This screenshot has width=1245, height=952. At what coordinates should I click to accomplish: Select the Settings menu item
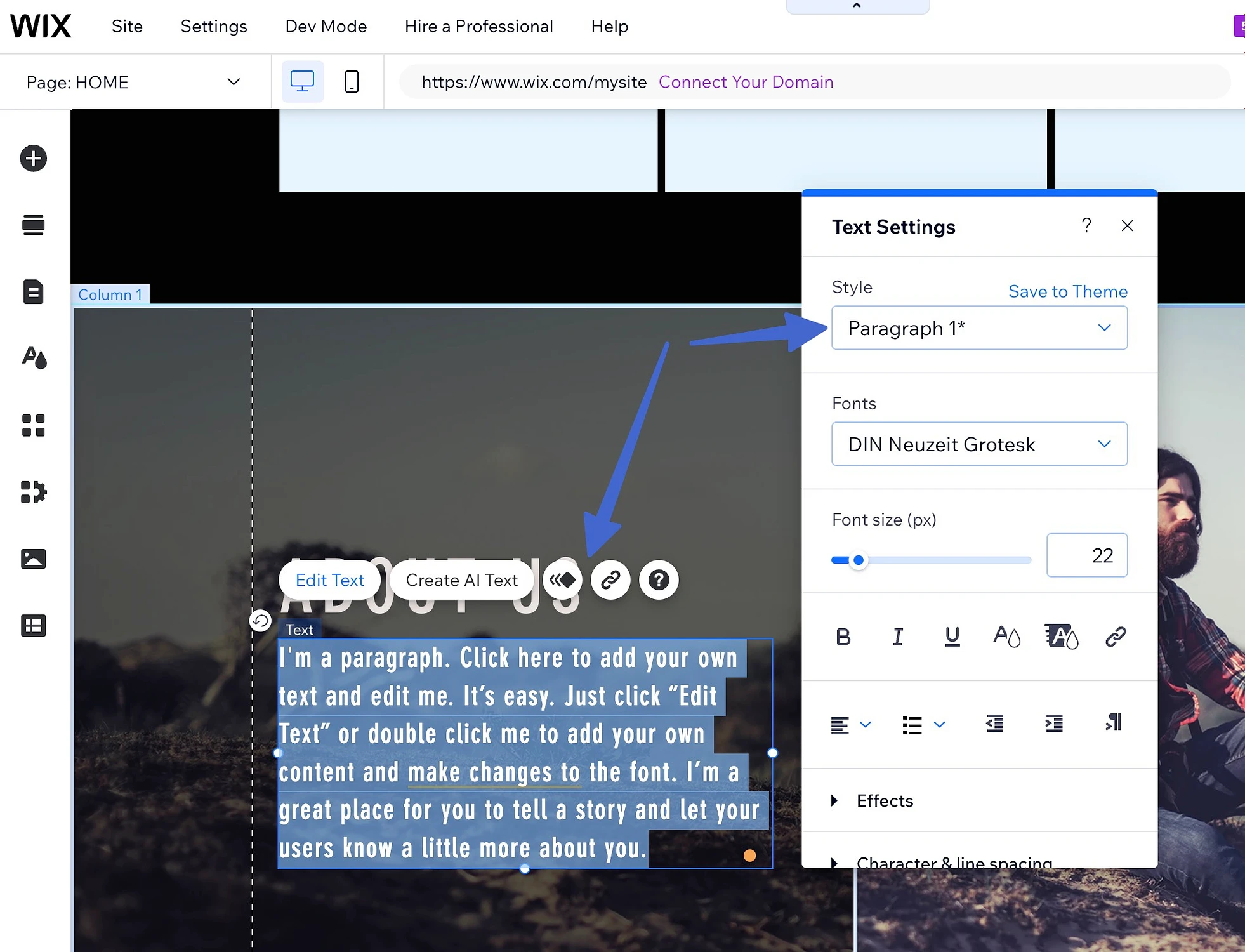[x=213, y=26]
